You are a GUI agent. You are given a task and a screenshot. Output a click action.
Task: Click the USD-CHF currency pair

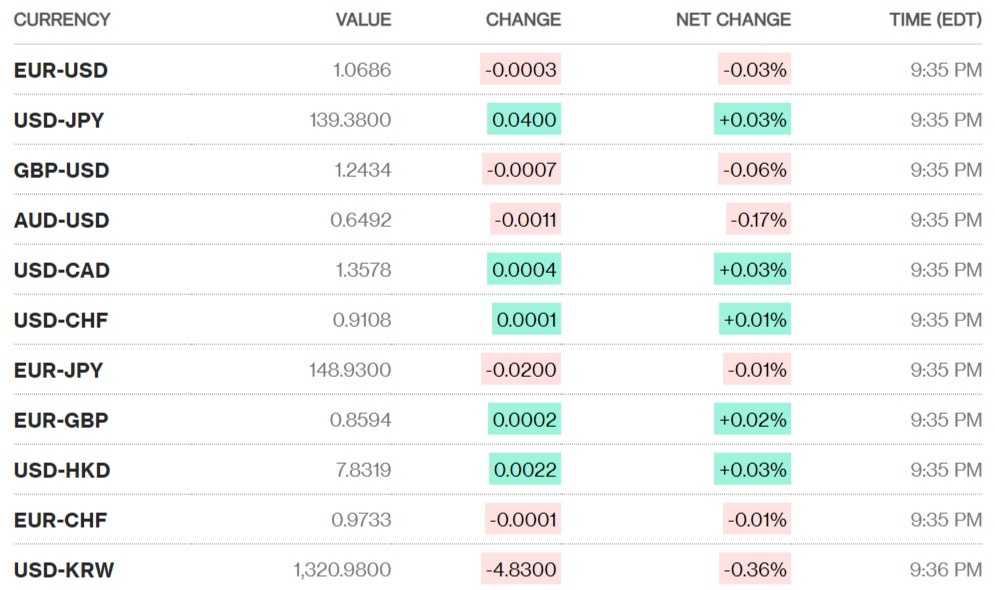coord(61,320)
